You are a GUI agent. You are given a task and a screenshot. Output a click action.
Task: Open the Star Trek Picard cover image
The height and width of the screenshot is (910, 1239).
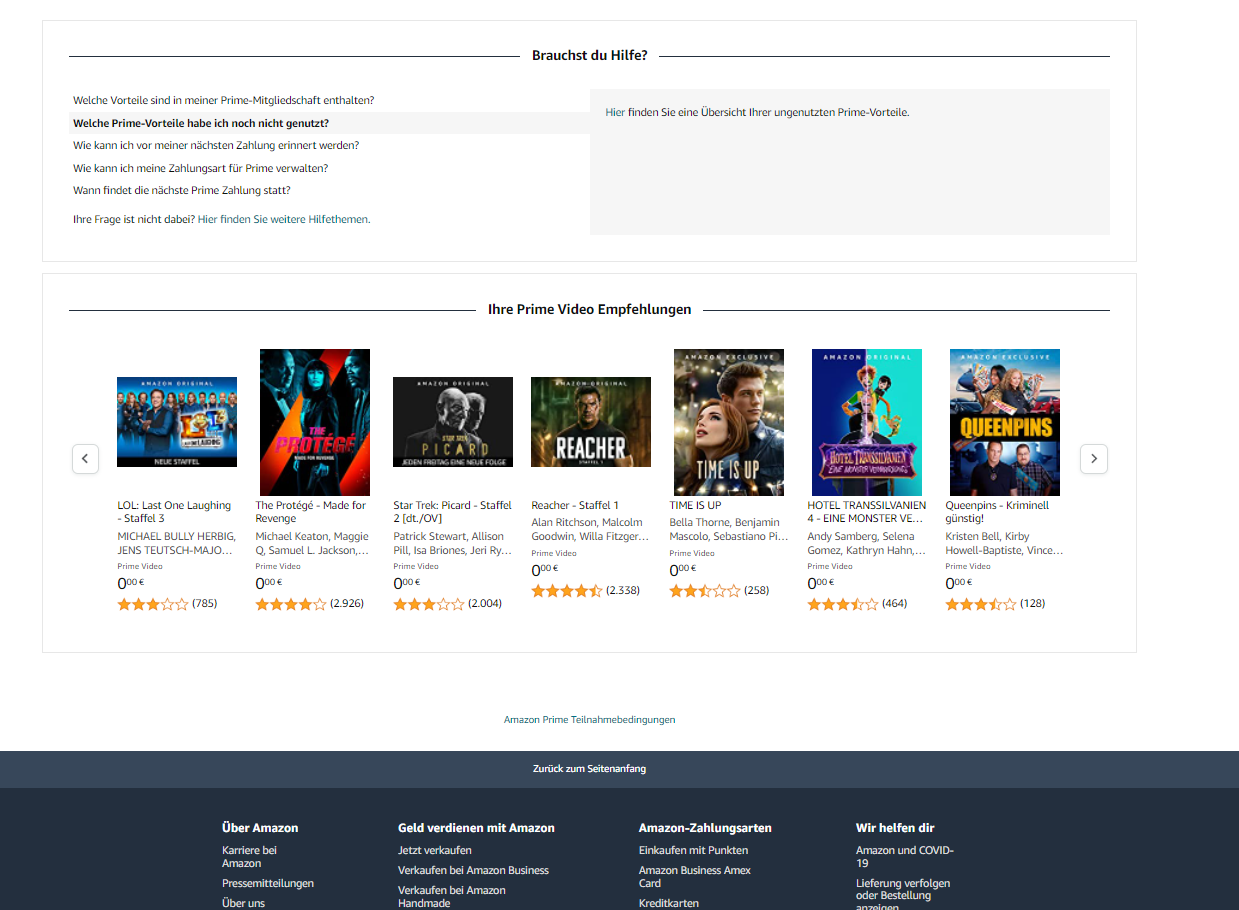(453, 422)
